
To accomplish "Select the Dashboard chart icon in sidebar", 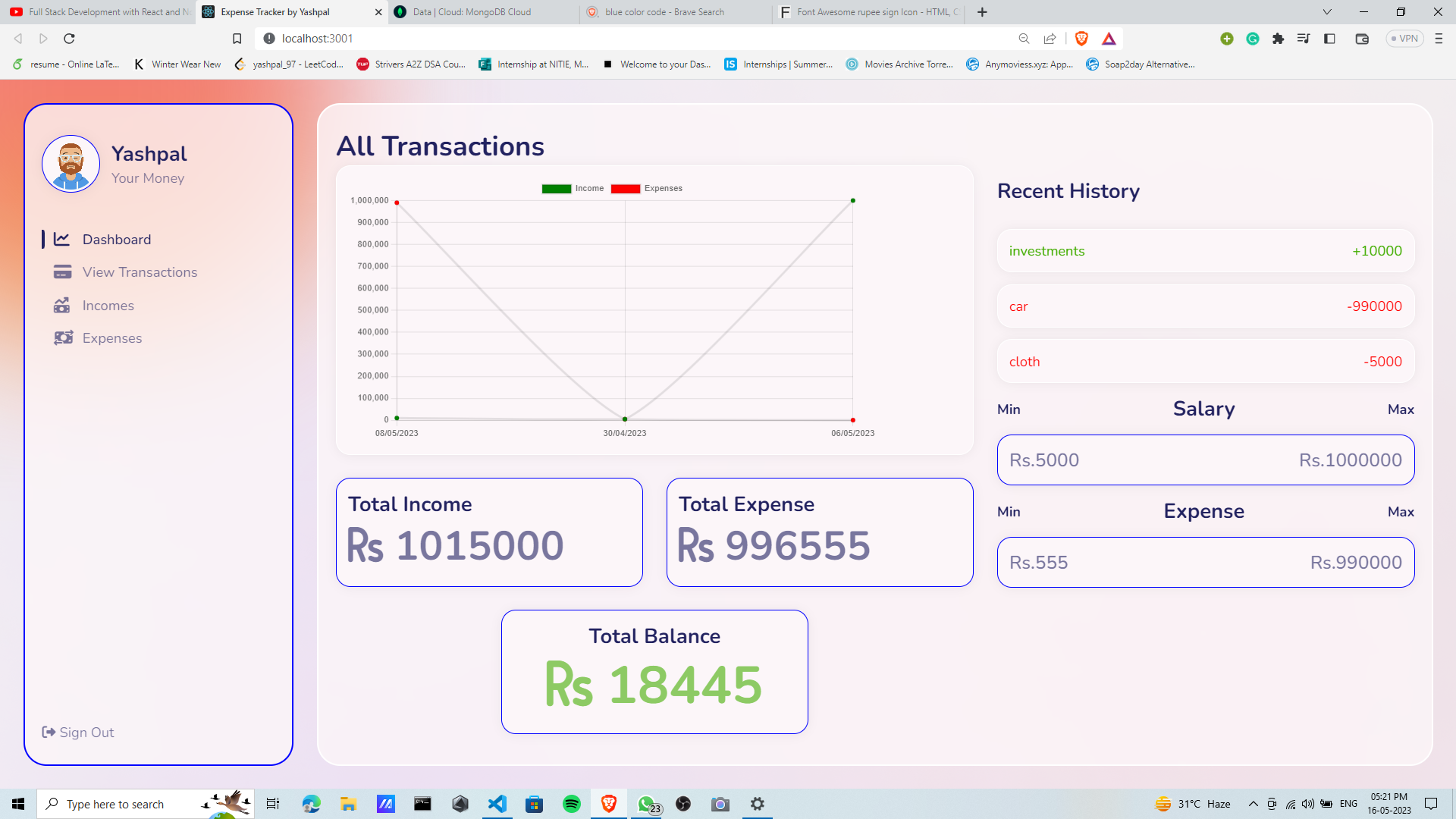I will click(x=63, y=239).
